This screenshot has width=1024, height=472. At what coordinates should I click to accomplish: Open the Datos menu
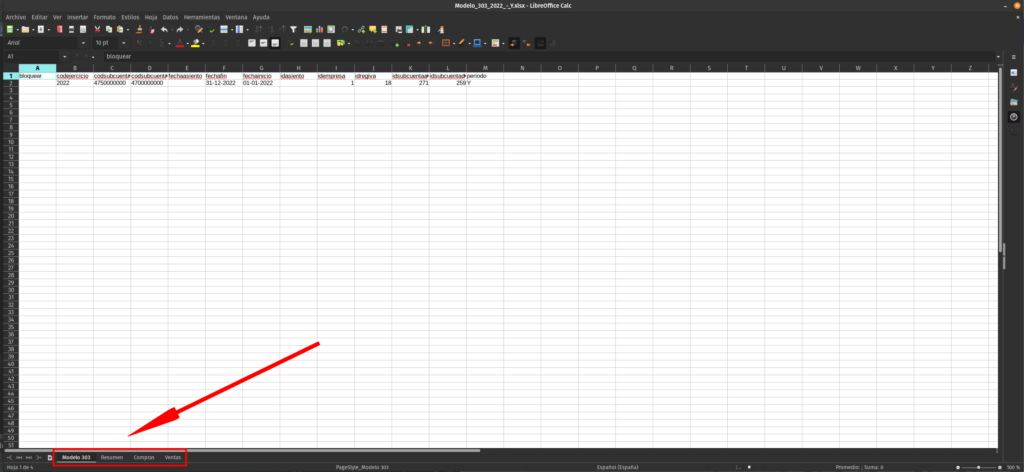170,17
